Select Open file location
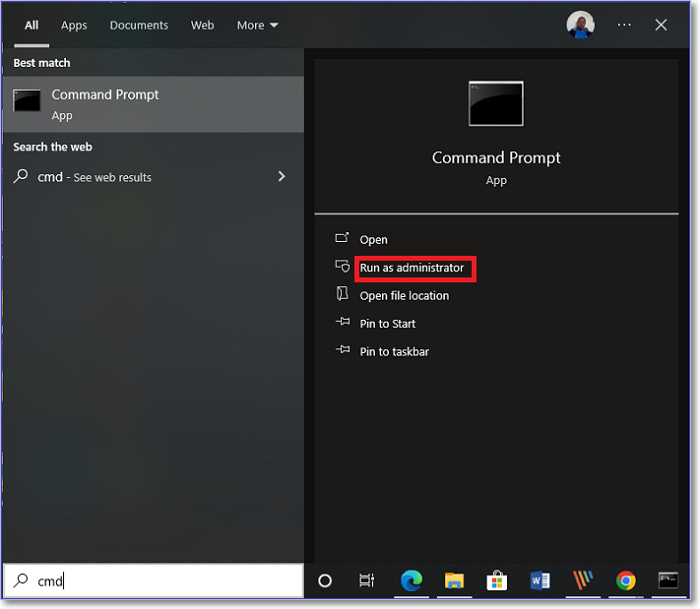 [404, 296]
